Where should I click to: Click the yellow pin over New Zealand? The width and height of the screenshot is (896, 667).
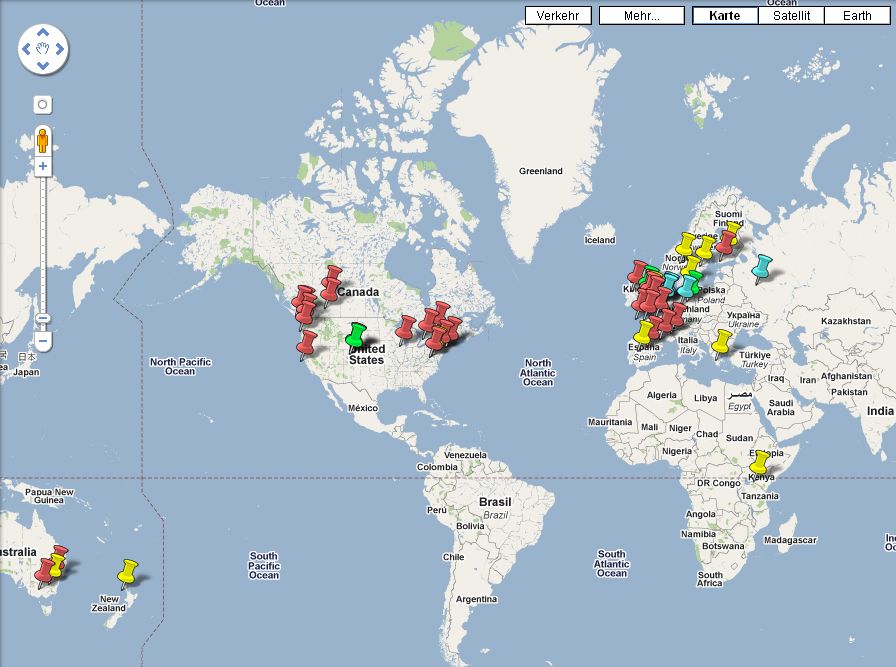tap(127, 573)
